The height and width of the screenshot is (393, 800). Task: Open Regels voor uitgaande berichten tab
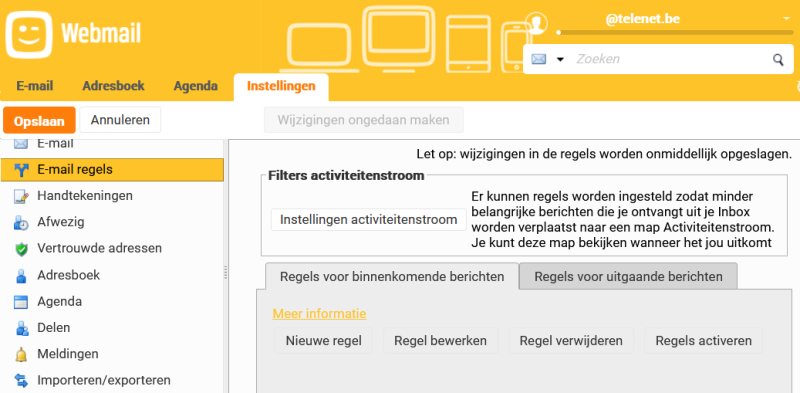pos(628,277)
